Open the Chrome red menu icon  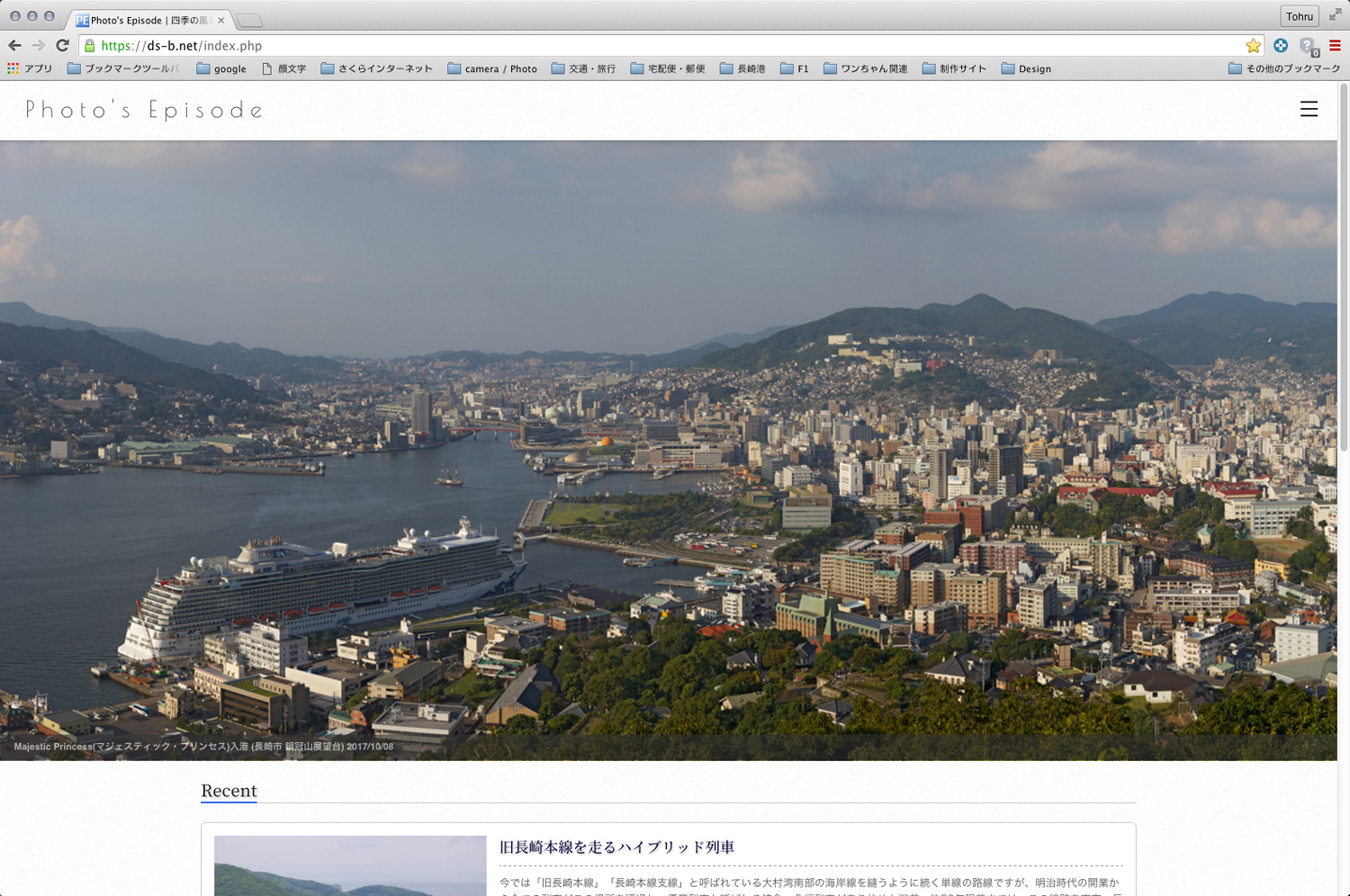[1335, 46]
